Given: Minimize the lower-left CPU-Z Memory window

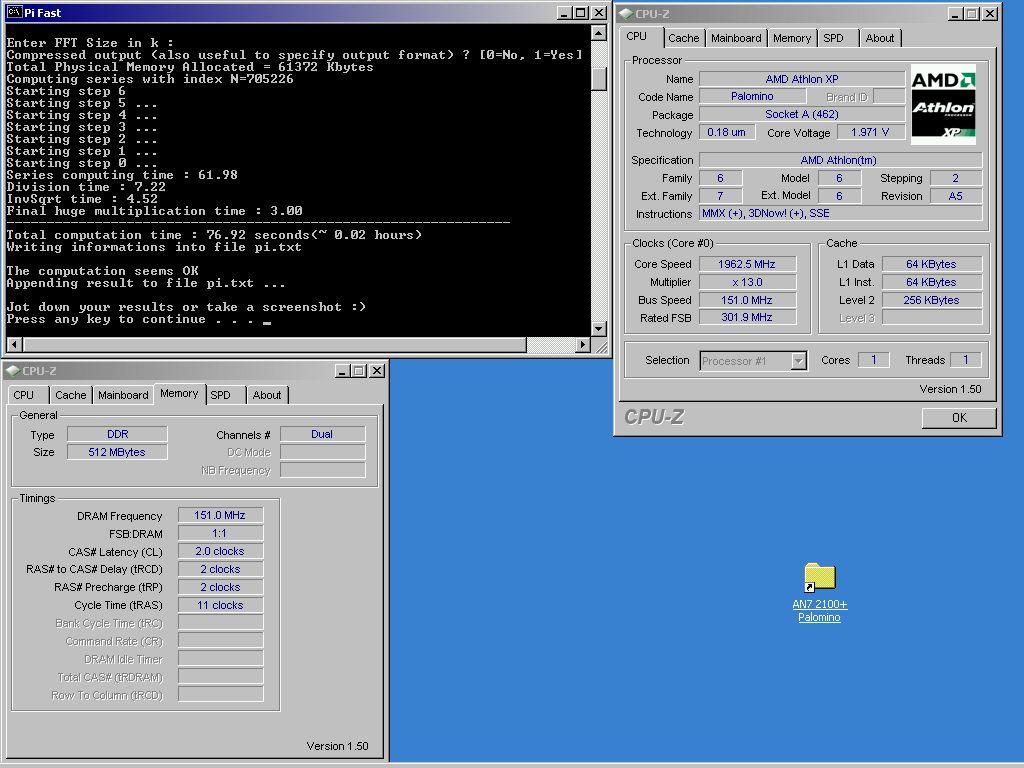Looking at the screenshot, I should click(342, 370).
